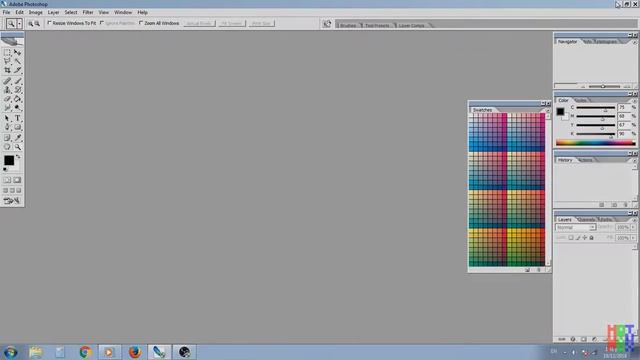Open the Image menu

[x=36, y=13]
